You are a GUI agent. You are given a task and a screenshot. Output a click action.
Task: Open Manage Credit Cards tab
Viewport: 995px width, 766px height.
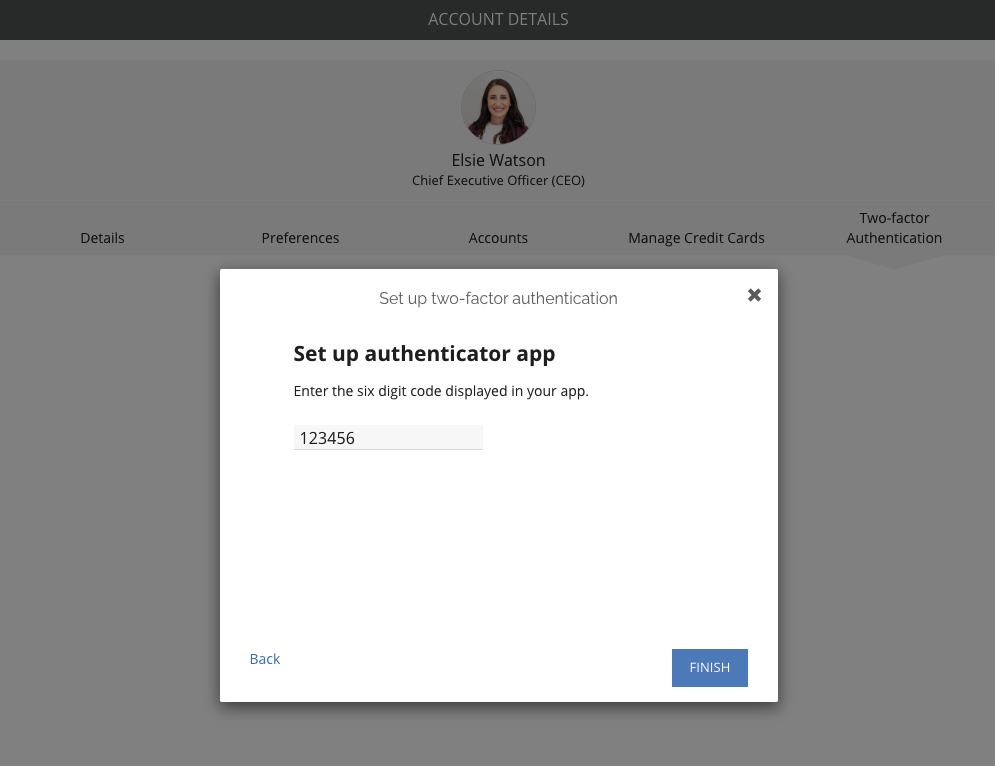[x=696, y=238]
